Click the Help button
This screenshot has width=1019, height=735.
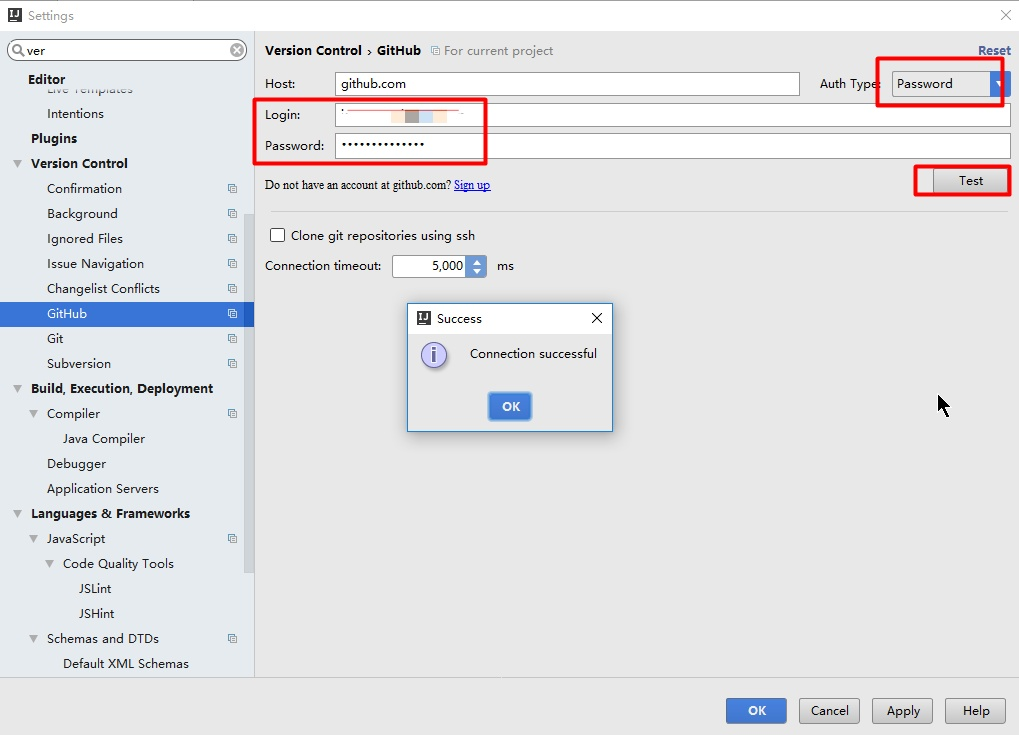(975, 711)
